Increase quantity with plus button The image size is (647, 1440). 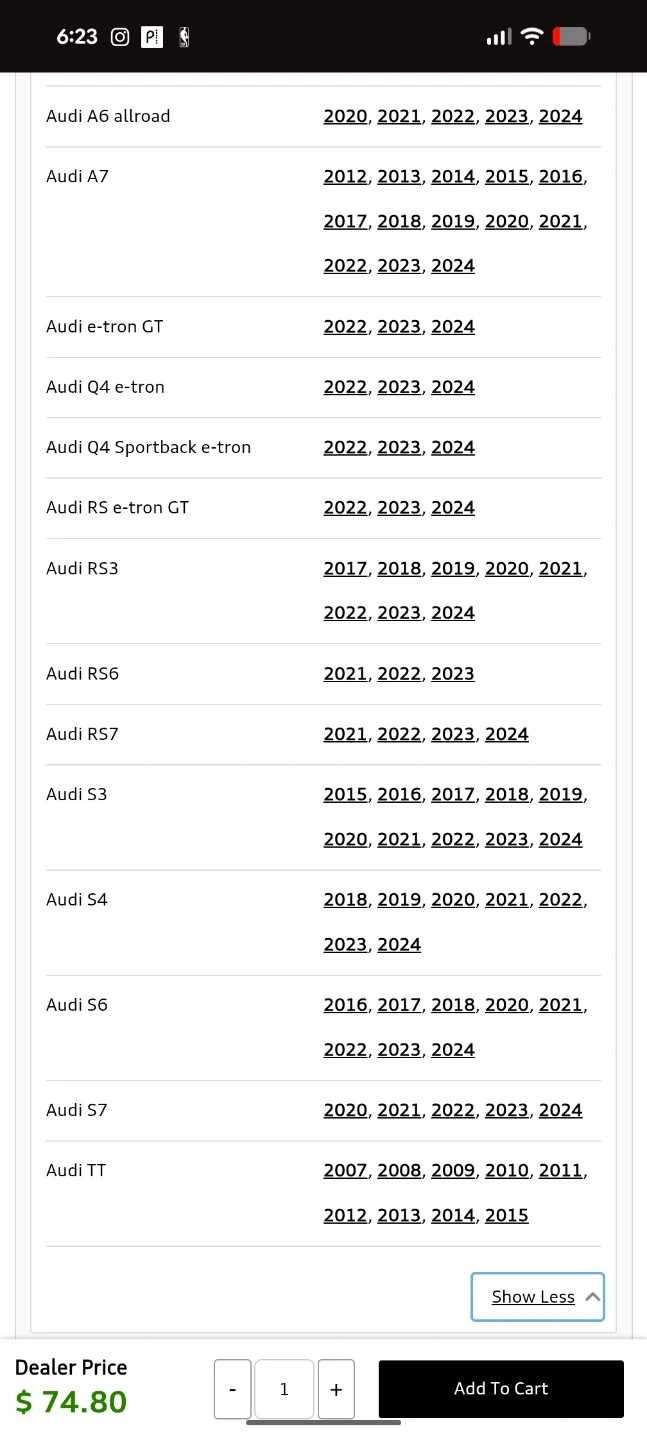pos(336,1389)
